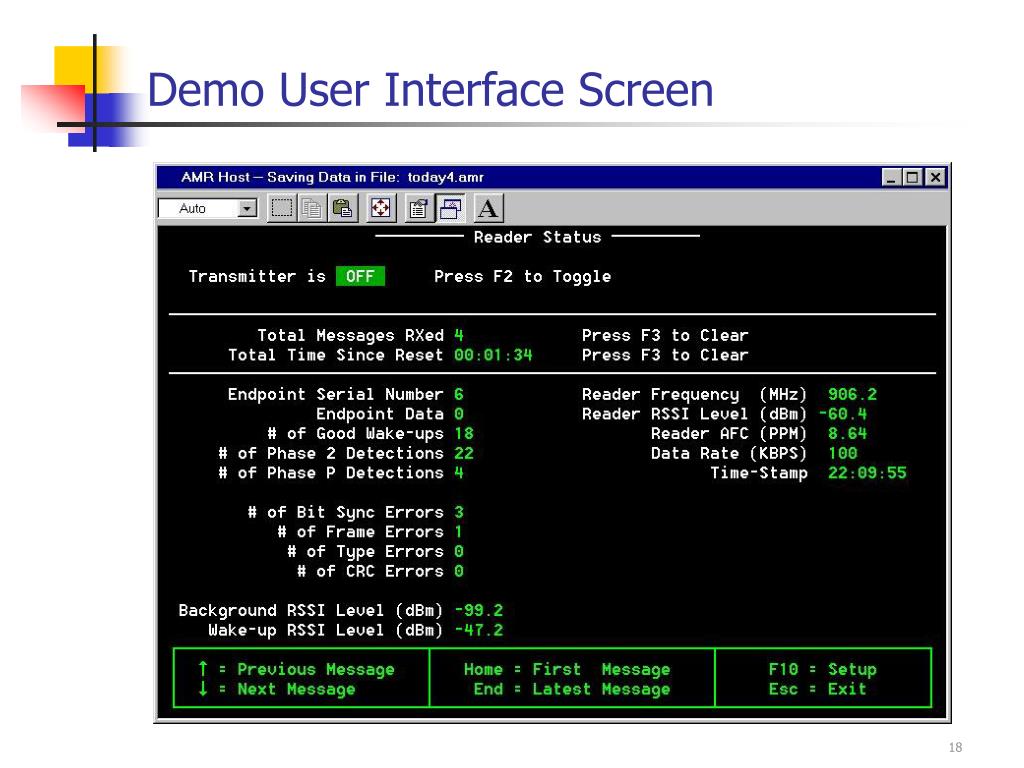Click Phase 2 Detections value 22

464,453
